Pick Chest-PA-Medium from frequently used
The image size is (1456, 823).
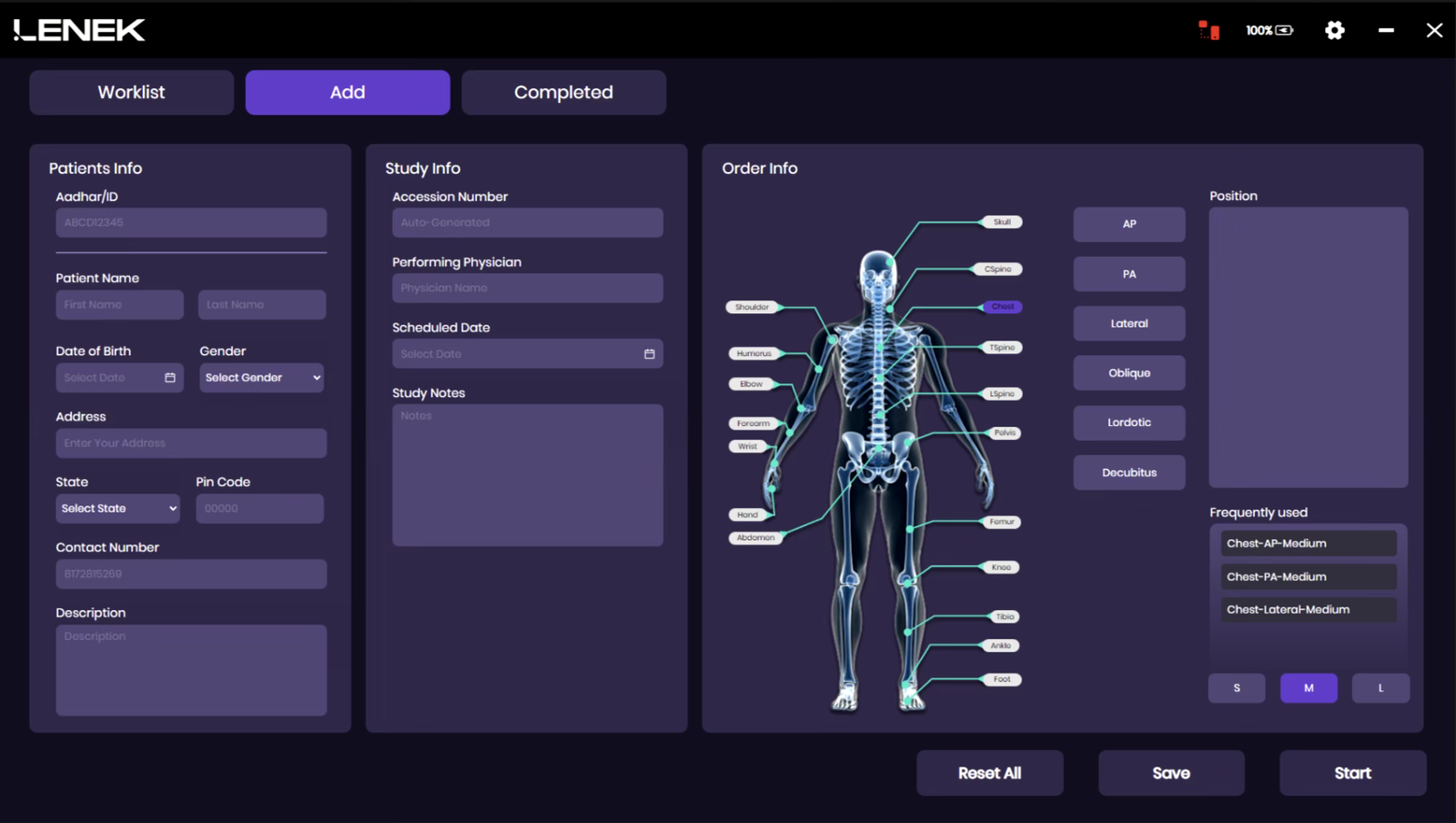pos(1309,576)
